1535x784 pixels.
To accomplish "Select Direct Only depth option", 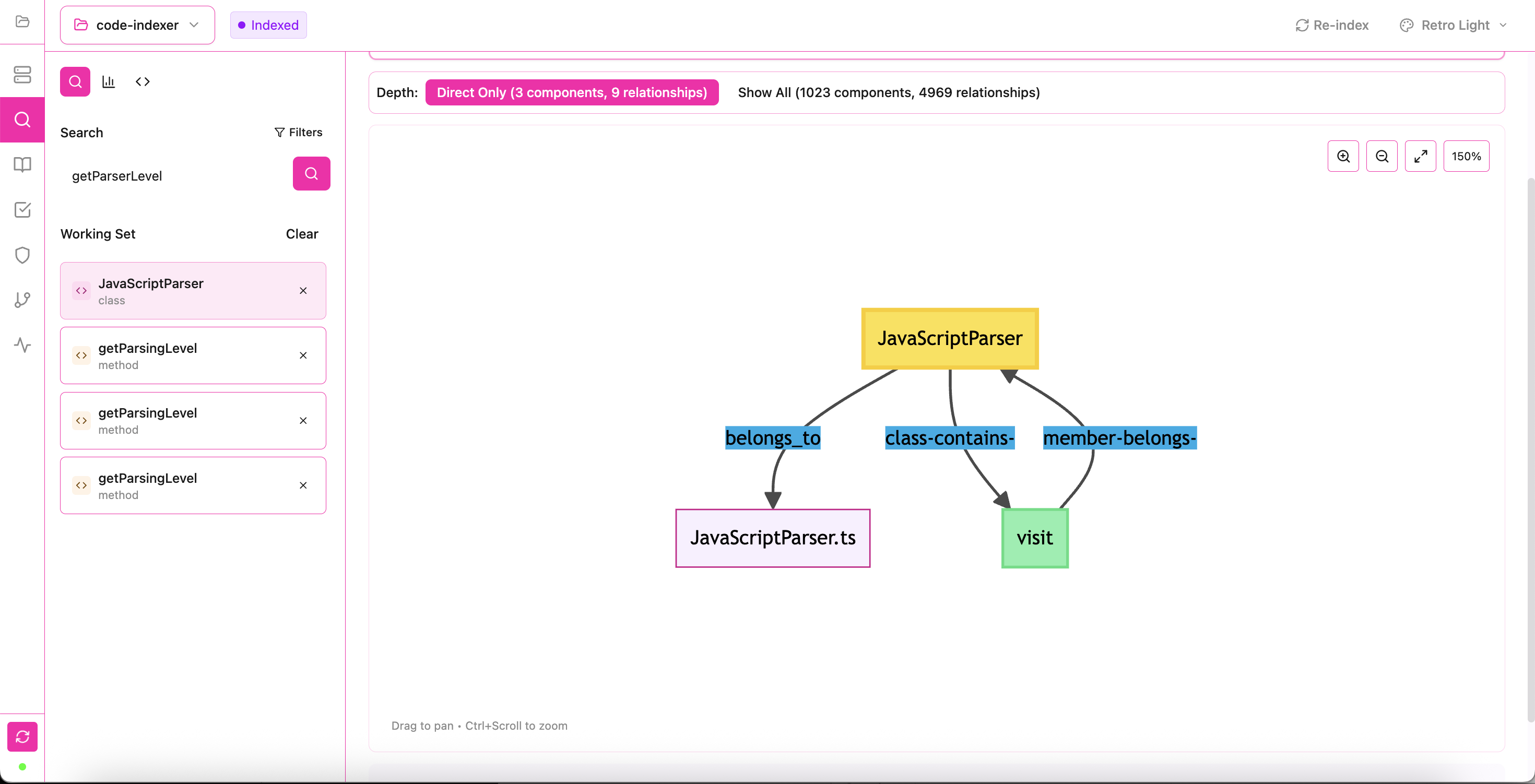I will click(572, 92).
